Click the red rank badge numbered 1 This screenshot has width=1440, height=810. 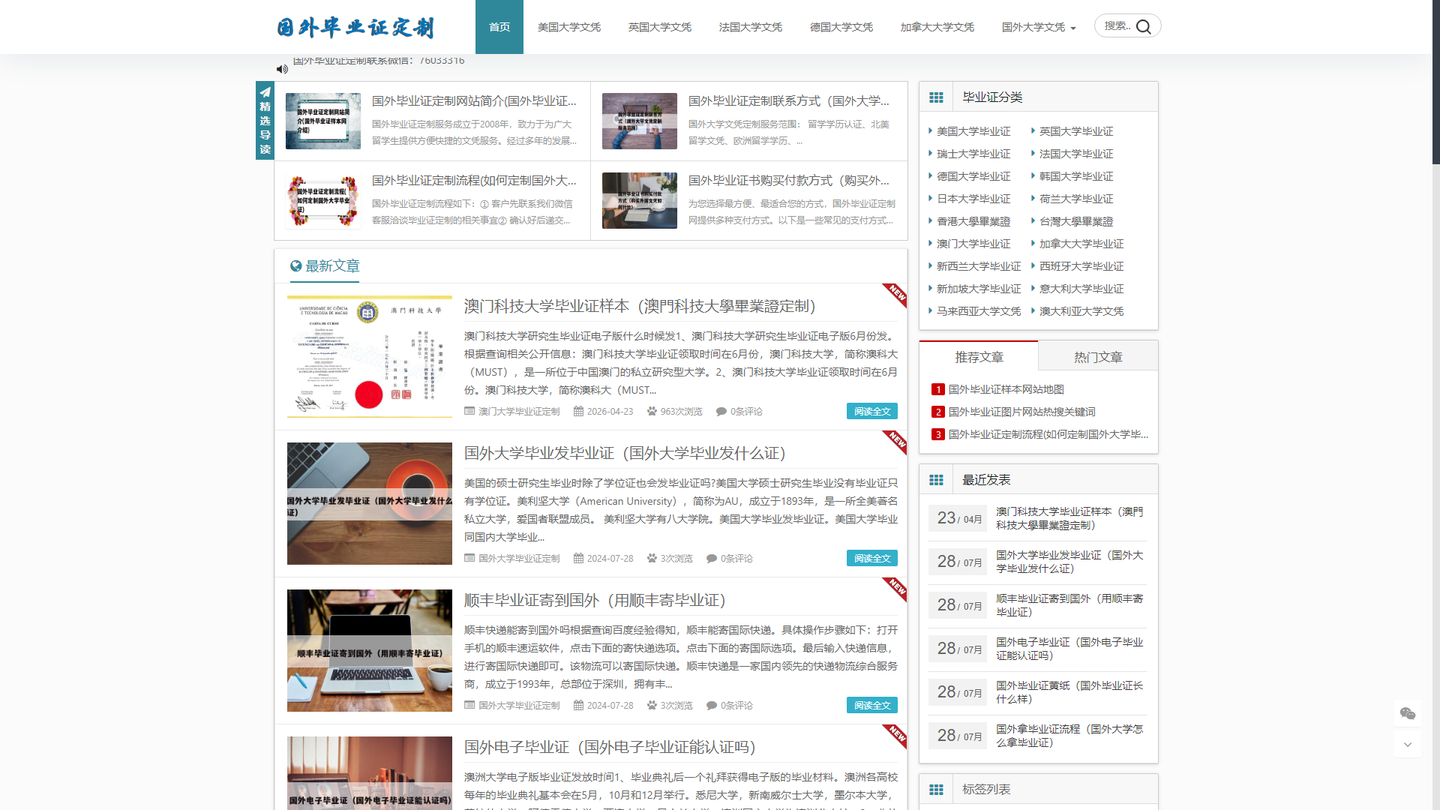coord(938,390)
